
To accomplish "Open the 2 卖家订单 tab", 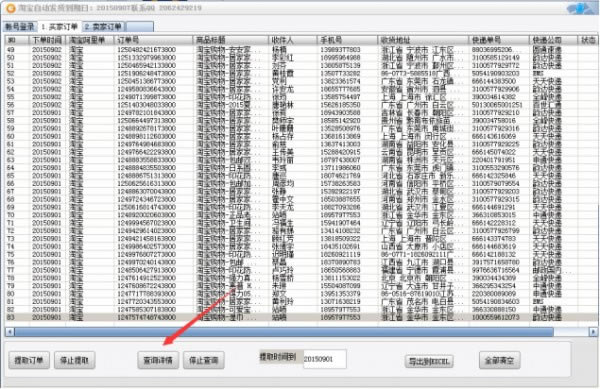I will [103, 27].
